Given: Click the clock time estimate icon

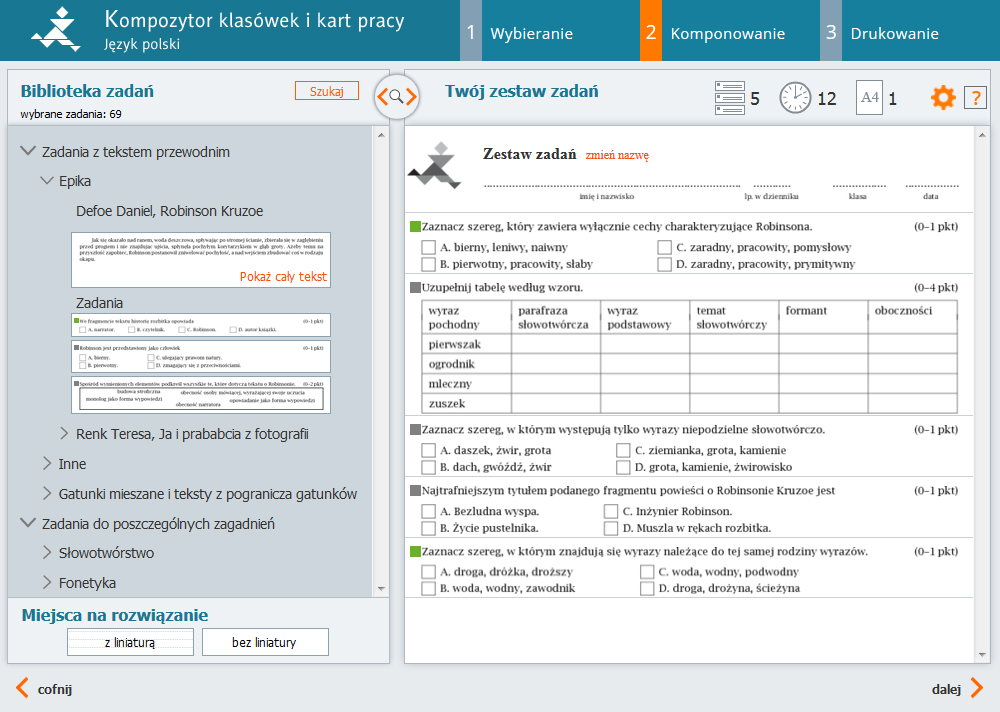Looking at the screenshot, I should click(x=795, y=98).
